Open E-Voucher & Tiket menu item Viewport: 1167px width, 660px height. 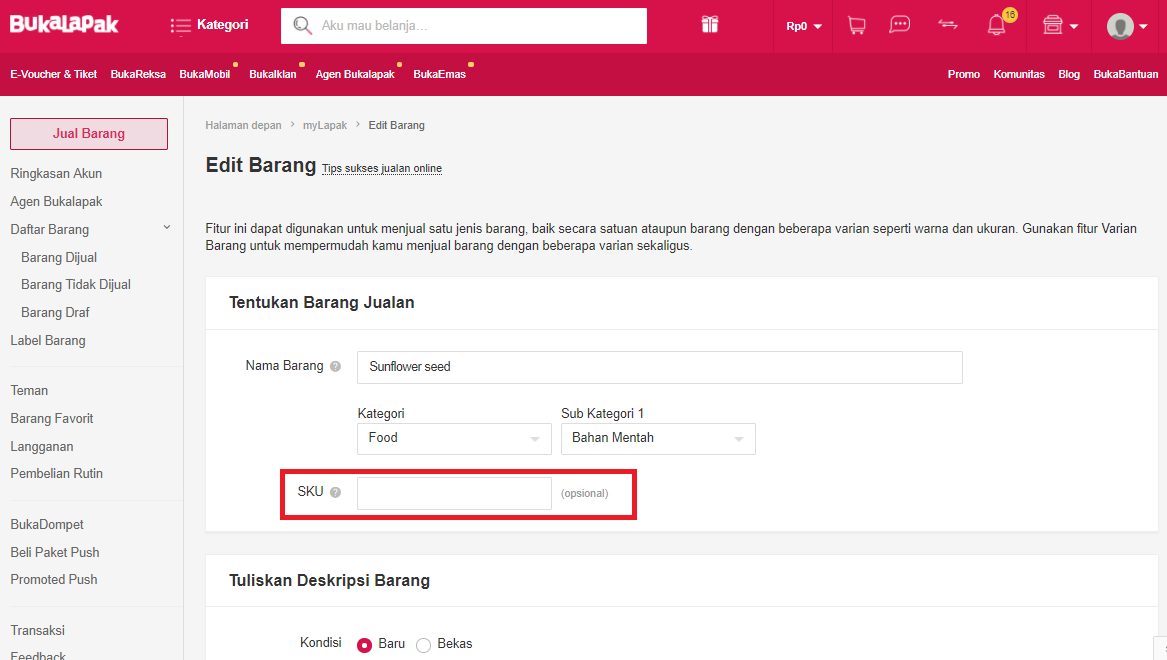point(54,74)
